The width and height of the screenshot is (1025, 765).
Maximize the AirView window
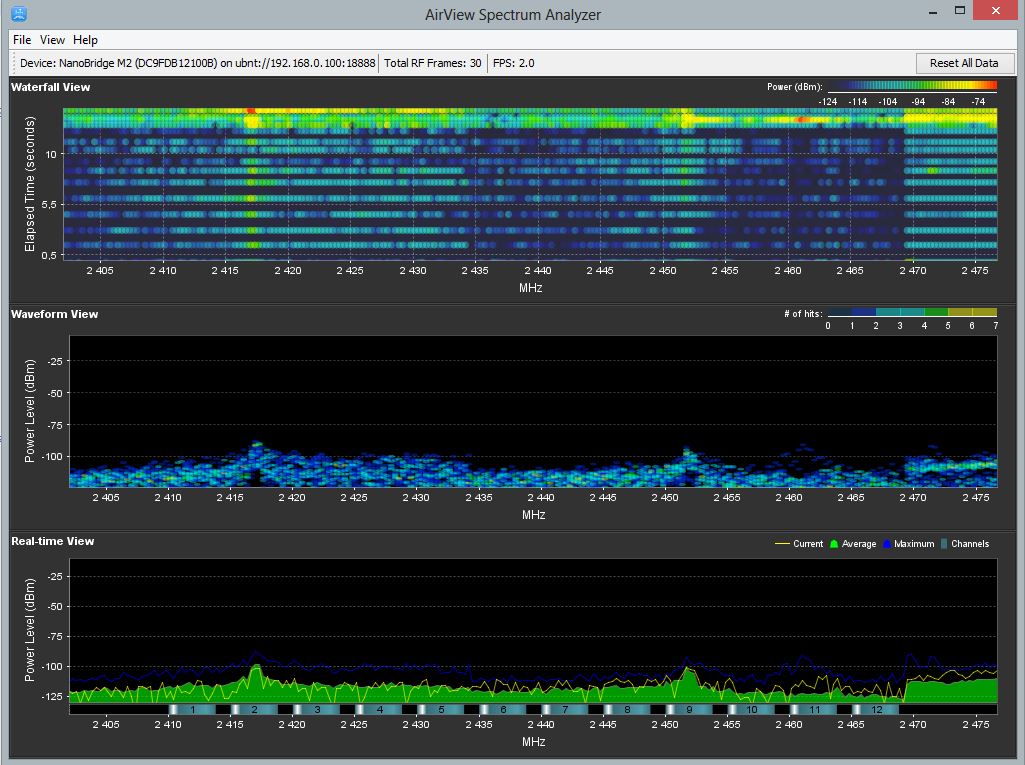[960, 11]
